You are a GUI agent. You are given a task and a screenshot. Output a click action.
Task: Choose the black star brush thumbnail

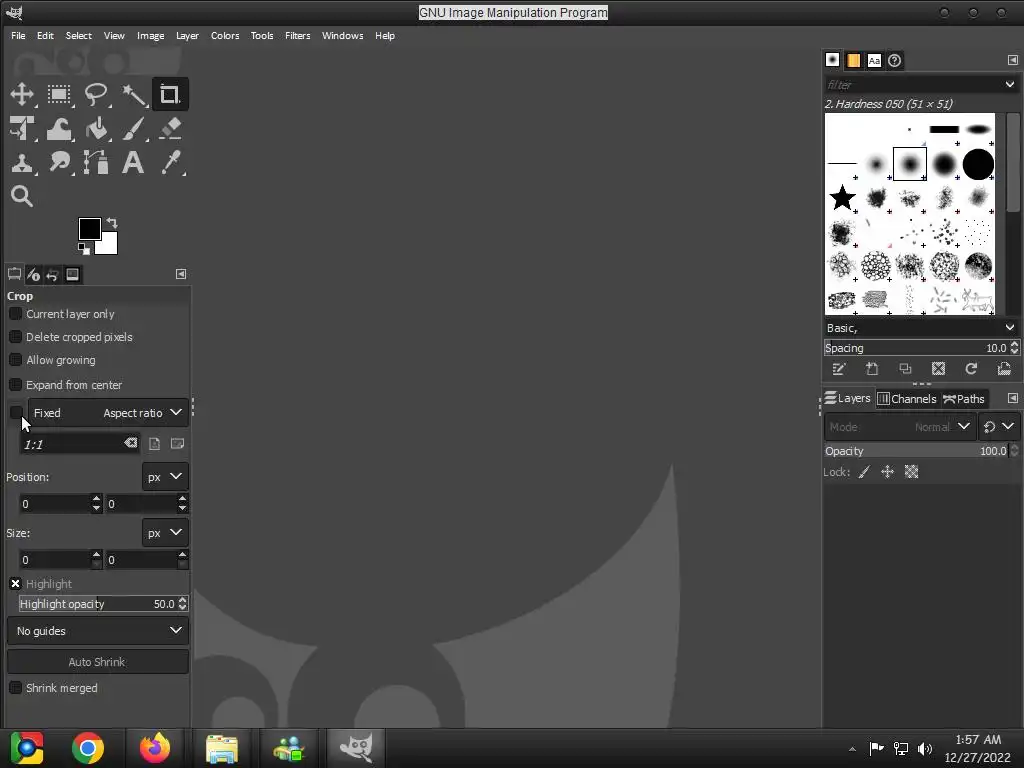point(842,197)
